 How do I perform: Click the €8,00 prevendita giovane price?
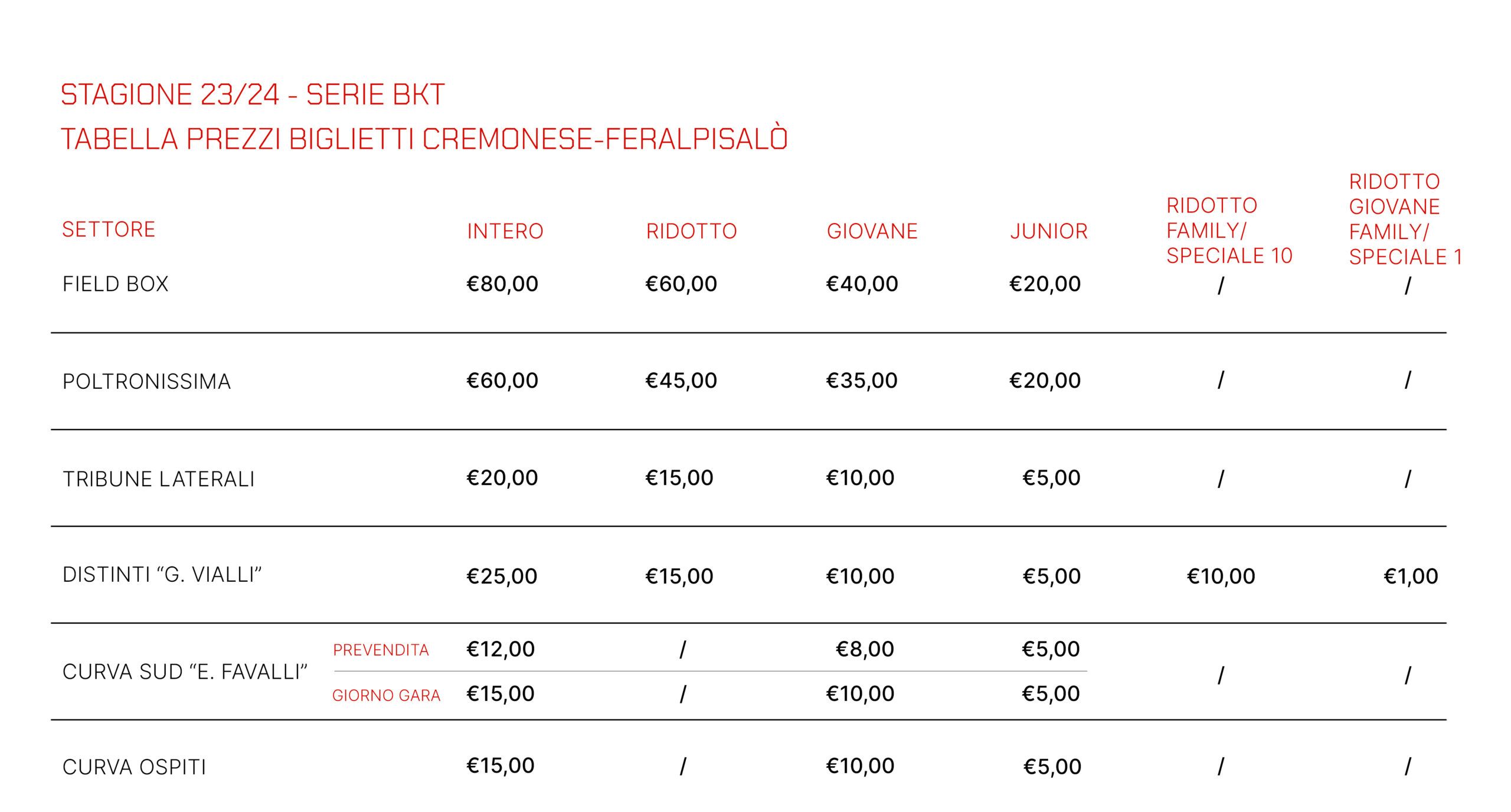pyautogui.click(x=864, y=649)
